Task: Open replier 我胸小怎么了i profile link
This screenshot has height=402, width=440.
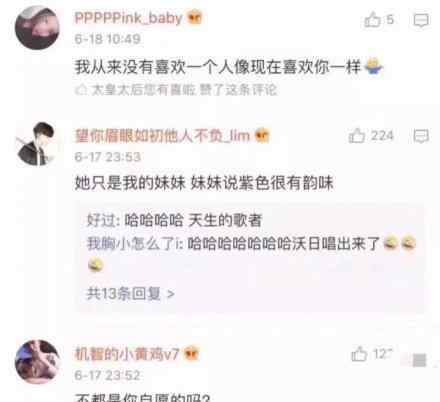Action: pyautogui.click(x=133, y=243)
